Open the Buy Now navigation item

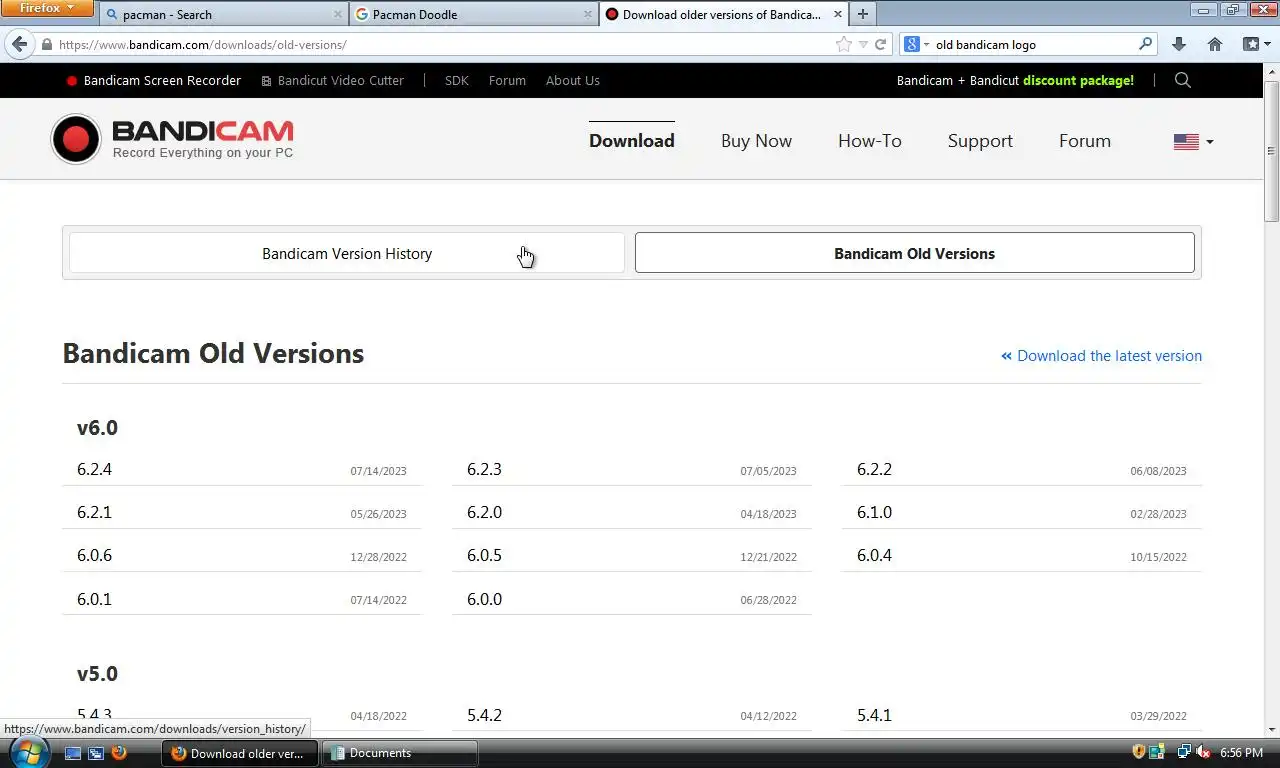(x=756, y=141)
